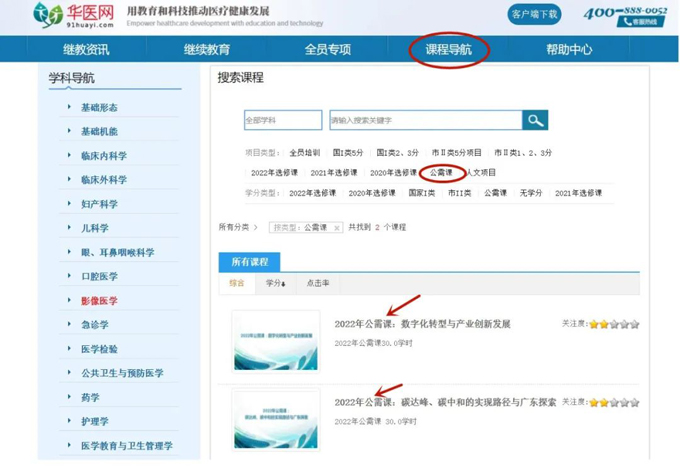
Task: Filter credit type by 2022年选修课
Action: tap(312, 193)
